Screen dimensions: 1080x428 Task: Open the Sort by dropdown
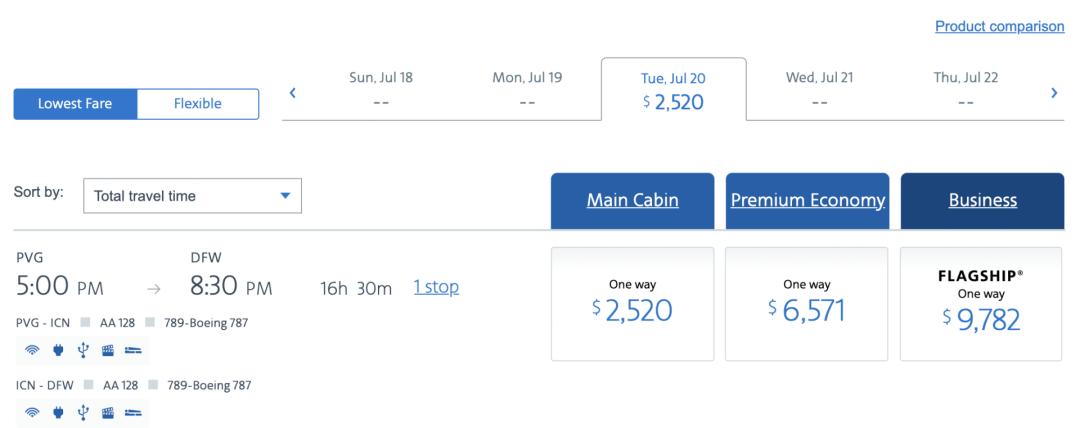pos(192,196)
